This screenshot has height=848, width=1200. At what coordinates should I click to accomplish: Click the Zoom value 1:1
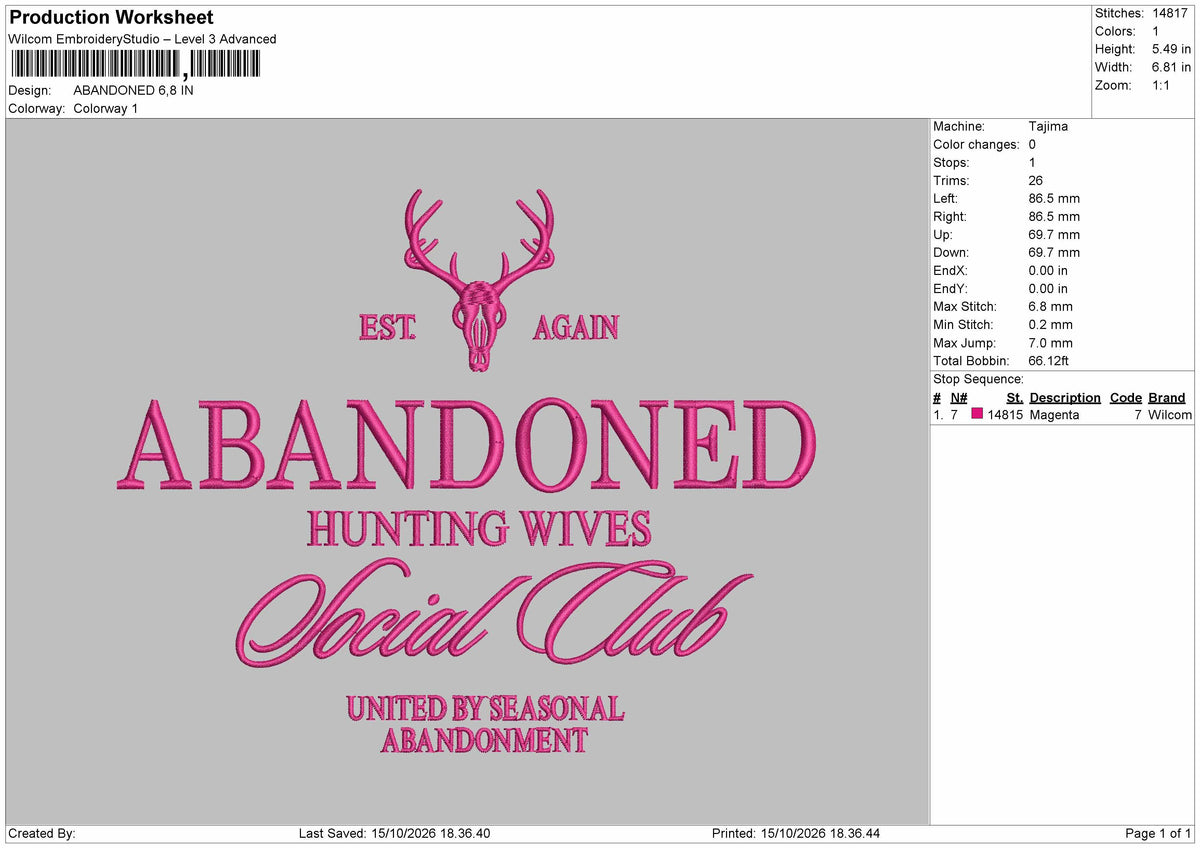(x=1162, y=85)
